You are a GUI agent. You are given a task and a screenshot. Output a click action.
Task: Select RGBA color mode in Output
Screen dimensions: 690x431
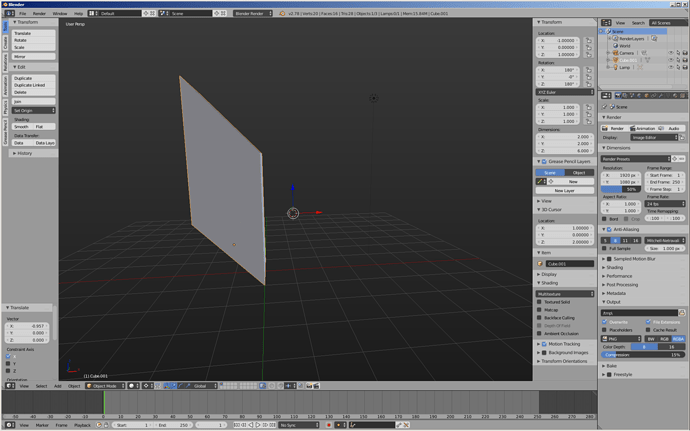(x=678, y=339)
